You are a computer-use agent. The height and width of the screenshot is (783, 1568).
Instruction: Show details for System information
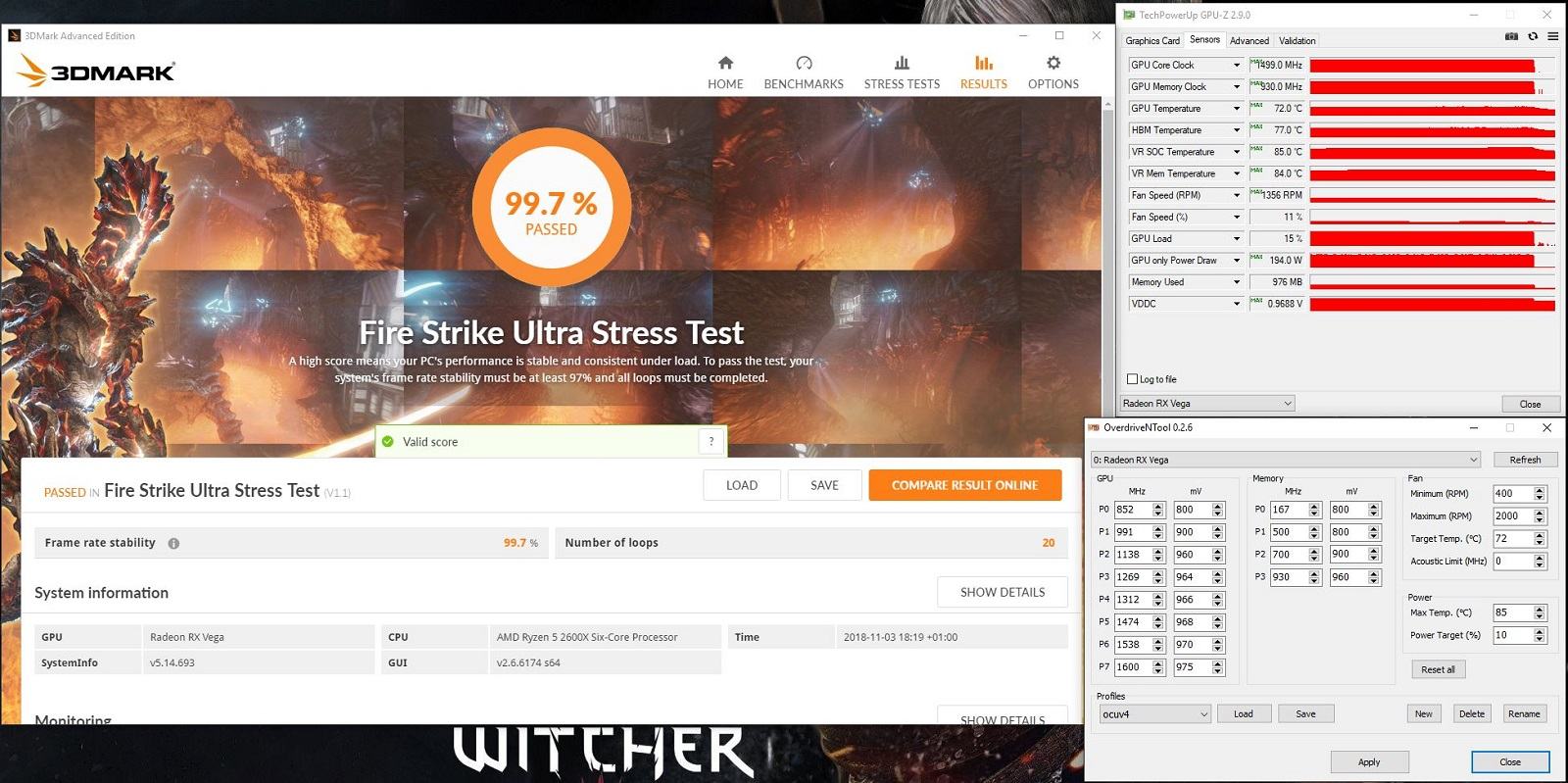pos(1003,592)
